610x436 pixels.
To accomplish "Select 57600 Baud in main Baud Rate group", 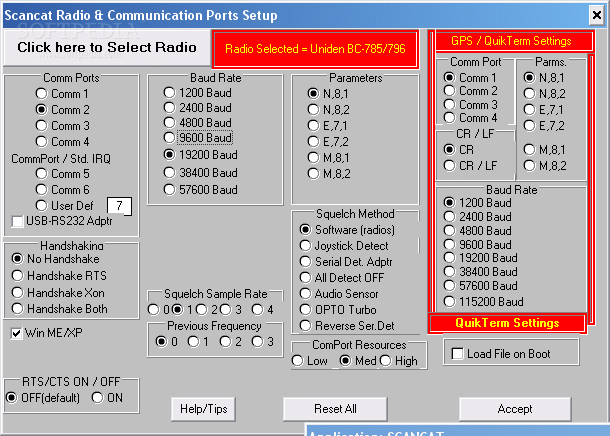I will [200, 190].
